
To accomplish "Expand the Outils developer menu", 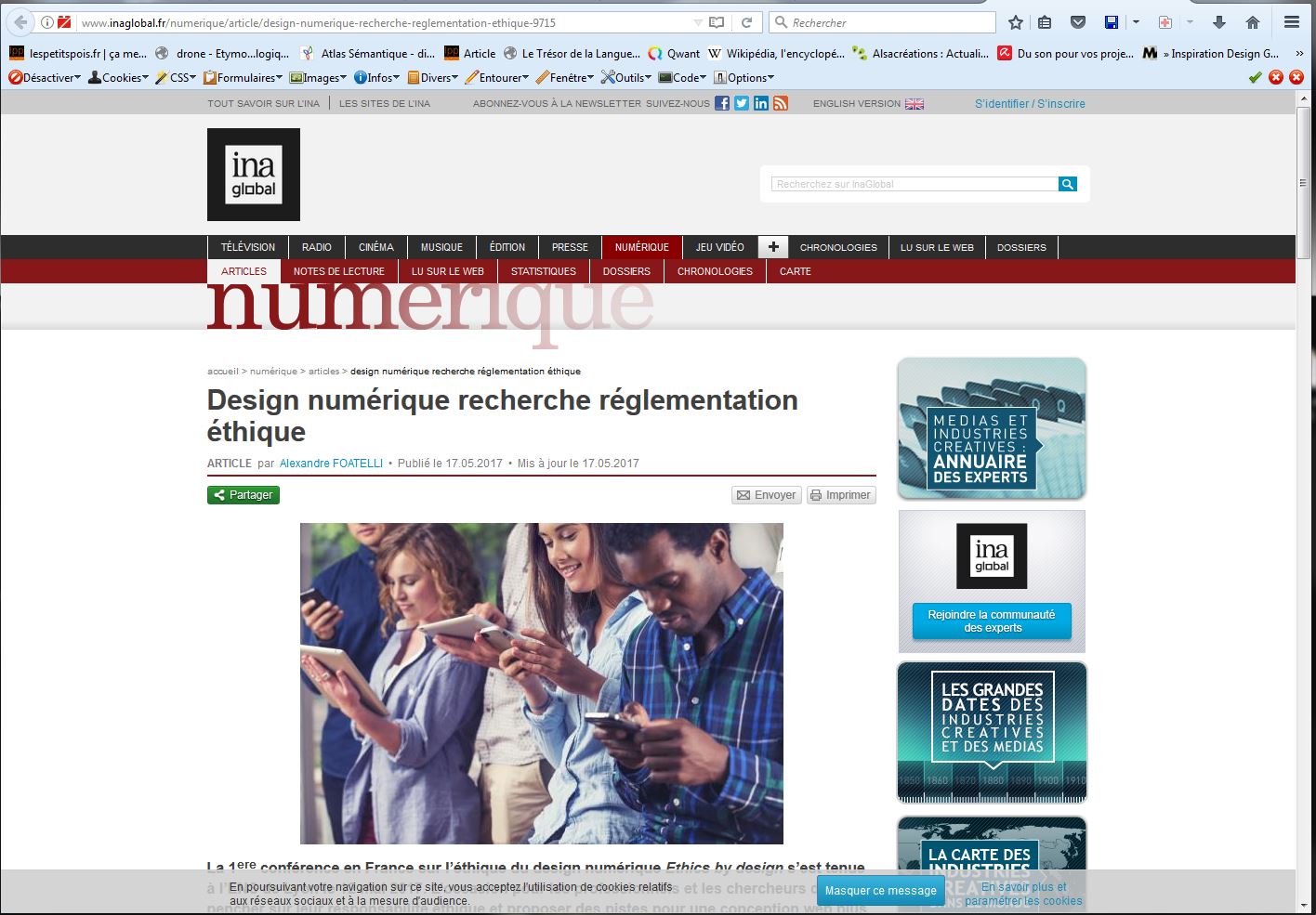I will 626,78.
